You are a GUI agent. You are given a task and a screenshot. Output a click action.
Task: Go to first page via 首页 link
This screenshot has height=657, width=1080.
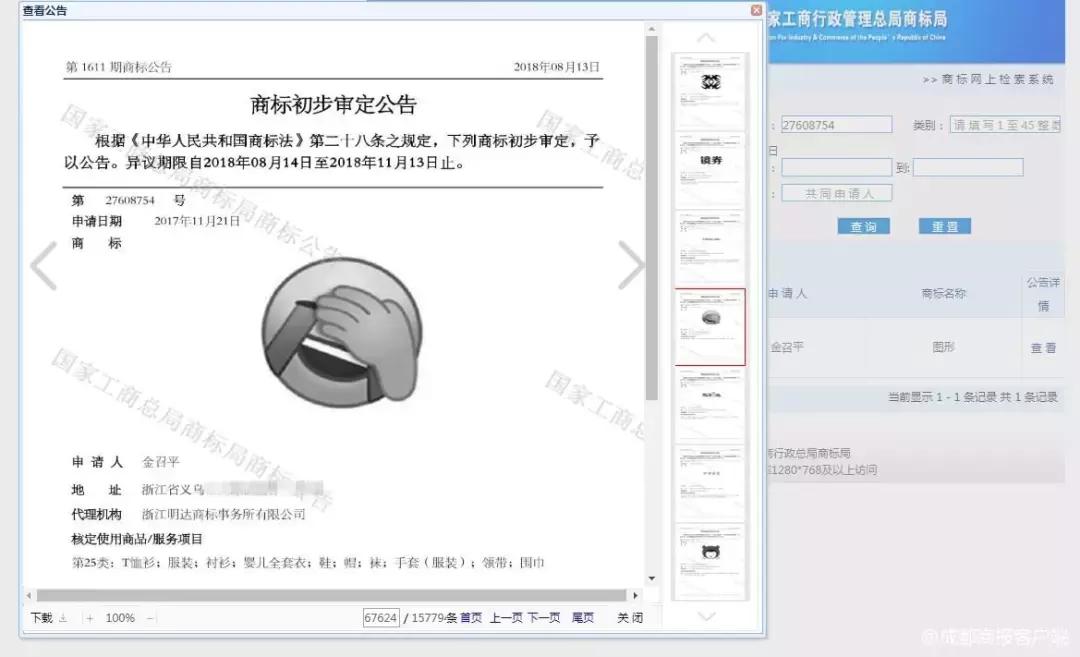coord(470,618)
